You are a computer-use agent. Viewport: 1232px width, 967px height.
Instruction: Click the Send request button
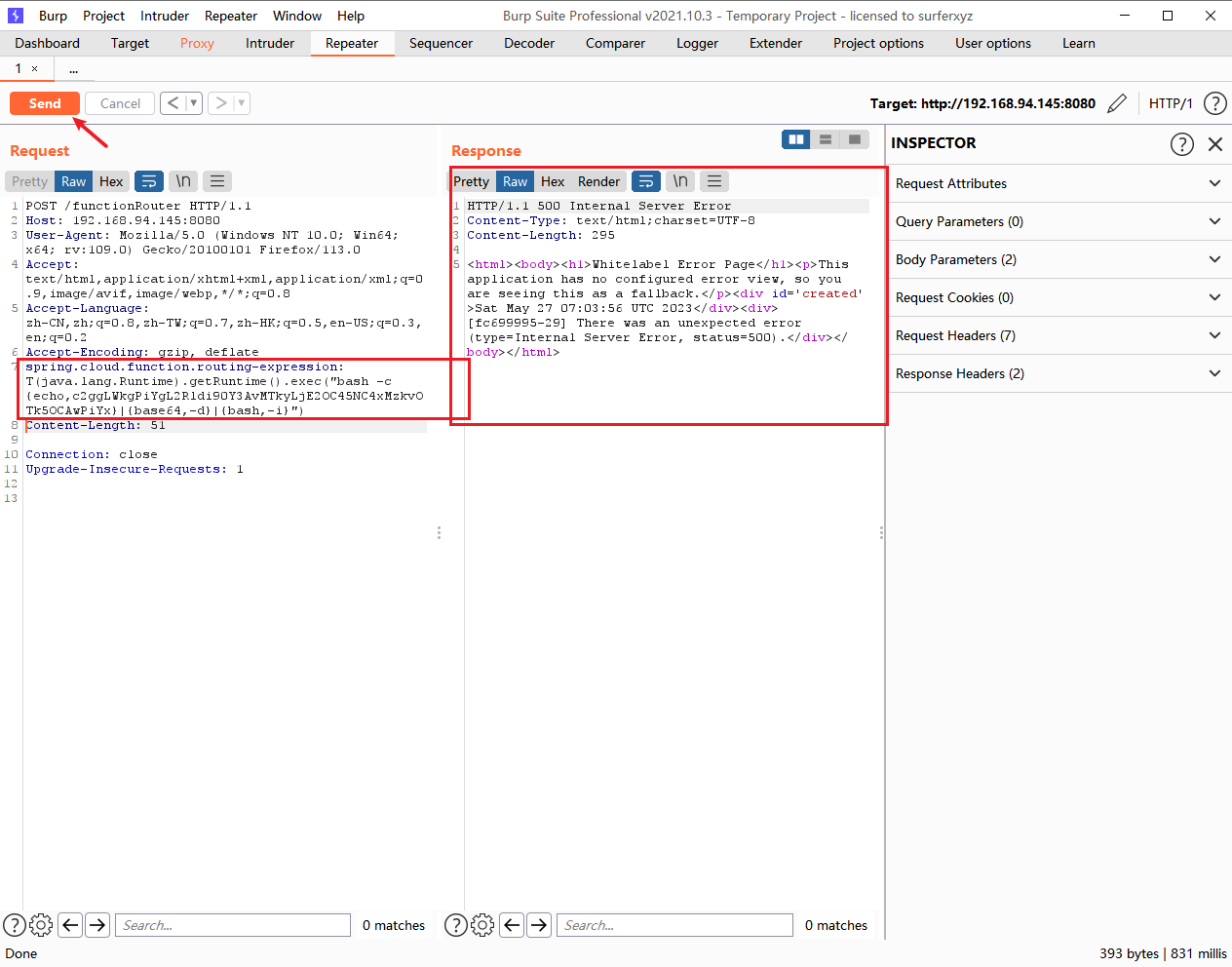(45, 103)
